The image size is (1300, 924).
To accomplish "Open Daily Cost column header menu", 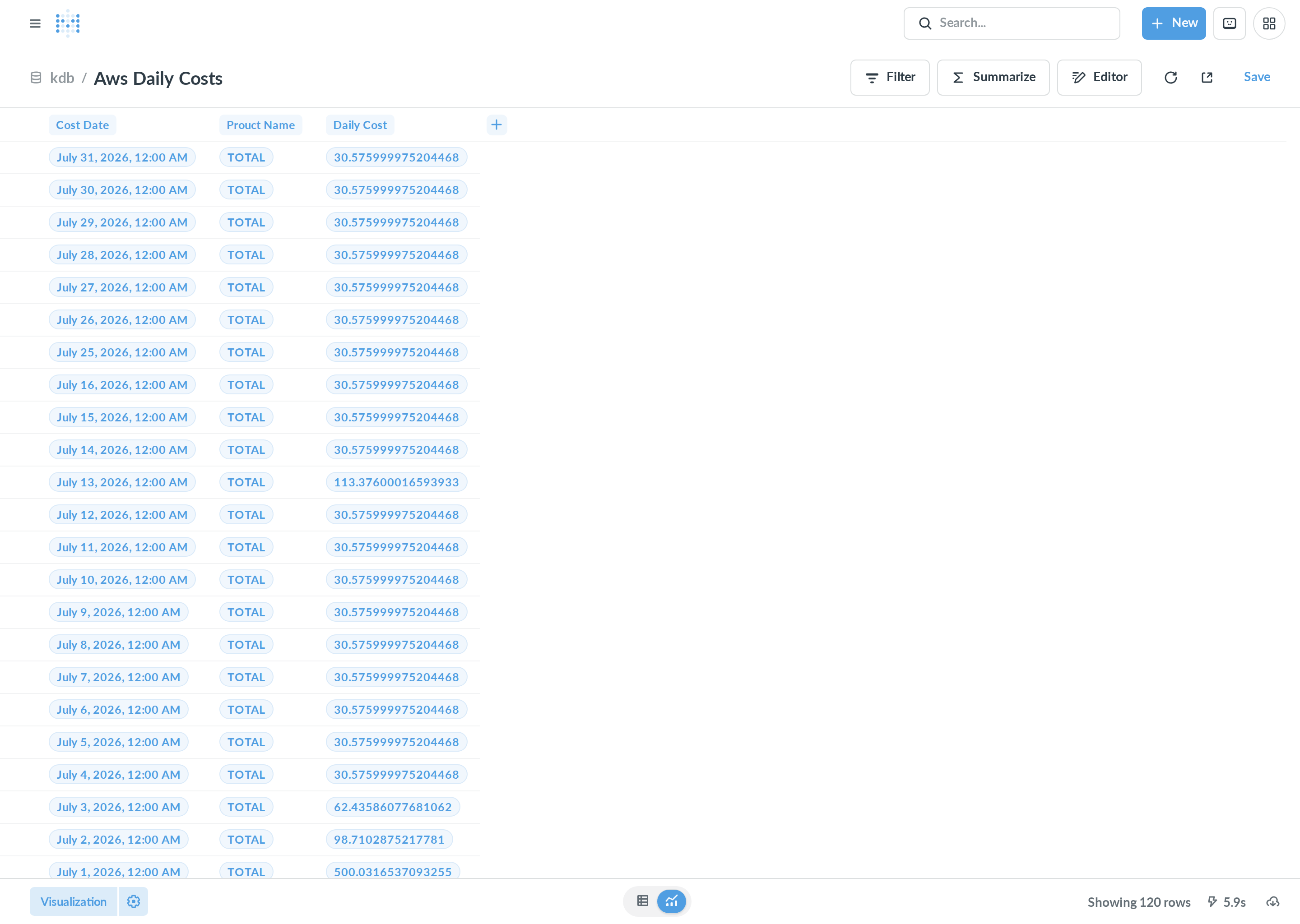I will 360,125.
